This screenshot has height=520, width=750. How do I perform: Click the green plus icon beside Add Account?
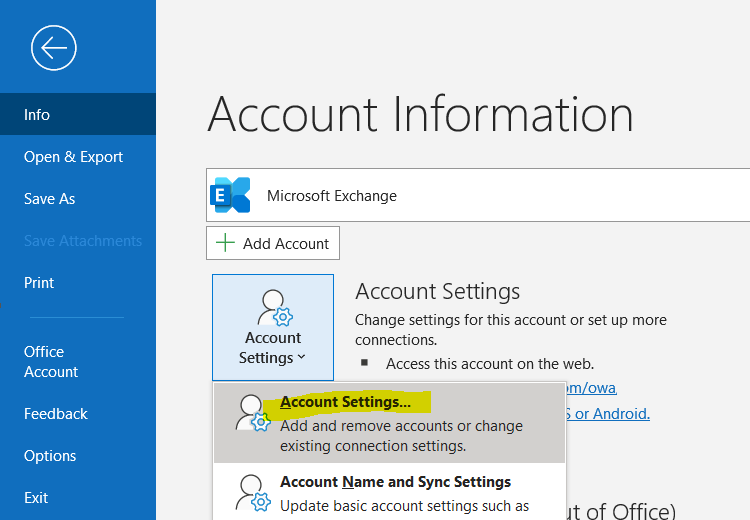pos(225,243)
